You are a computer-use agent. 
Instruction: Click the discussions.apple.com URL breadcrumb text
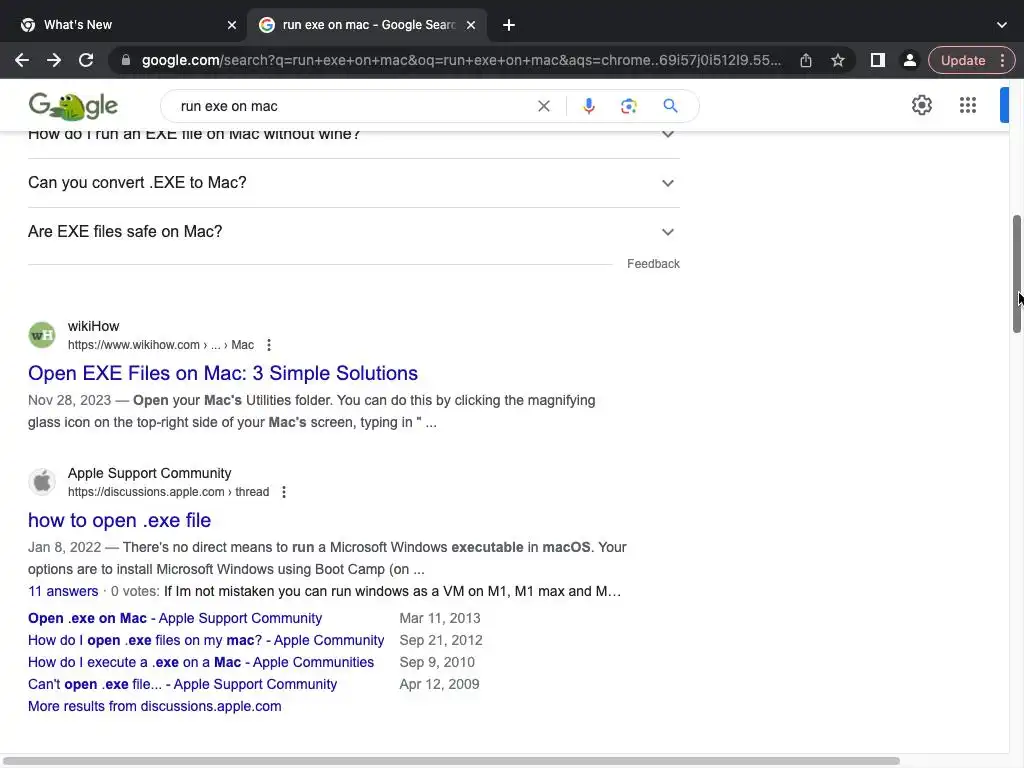168,492
